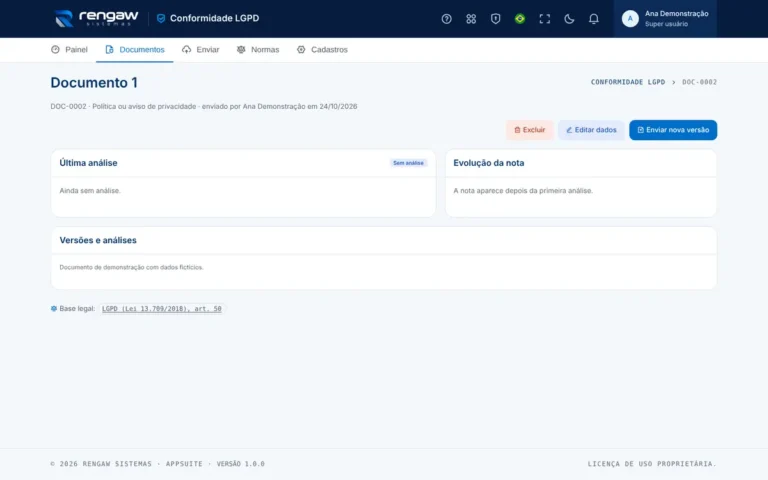
Task: Click the document subtitle with date 24/10/2026
Action: click(x=204, y=106)
